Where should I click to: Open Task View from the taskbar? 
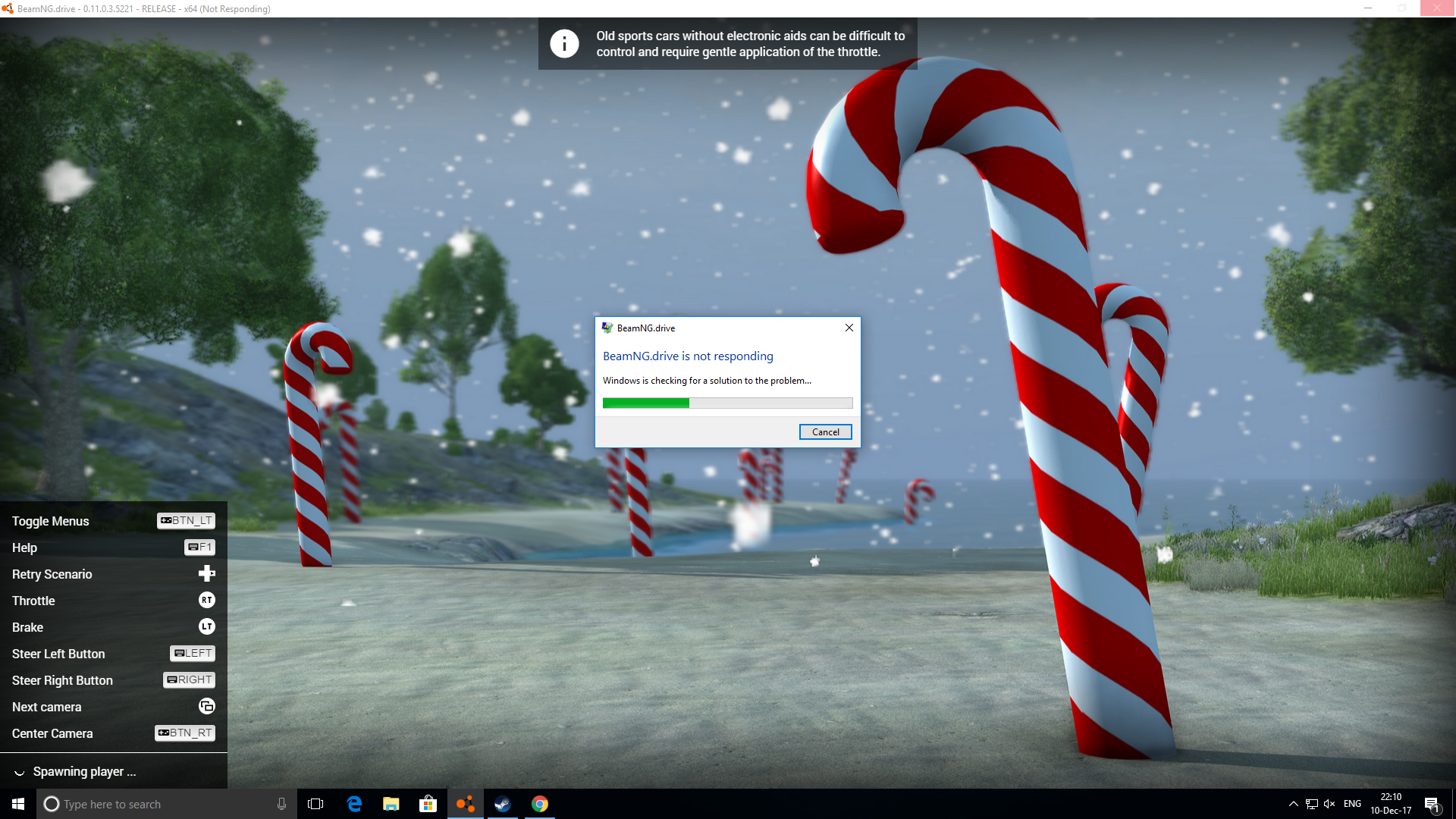[x=315, y=804]
